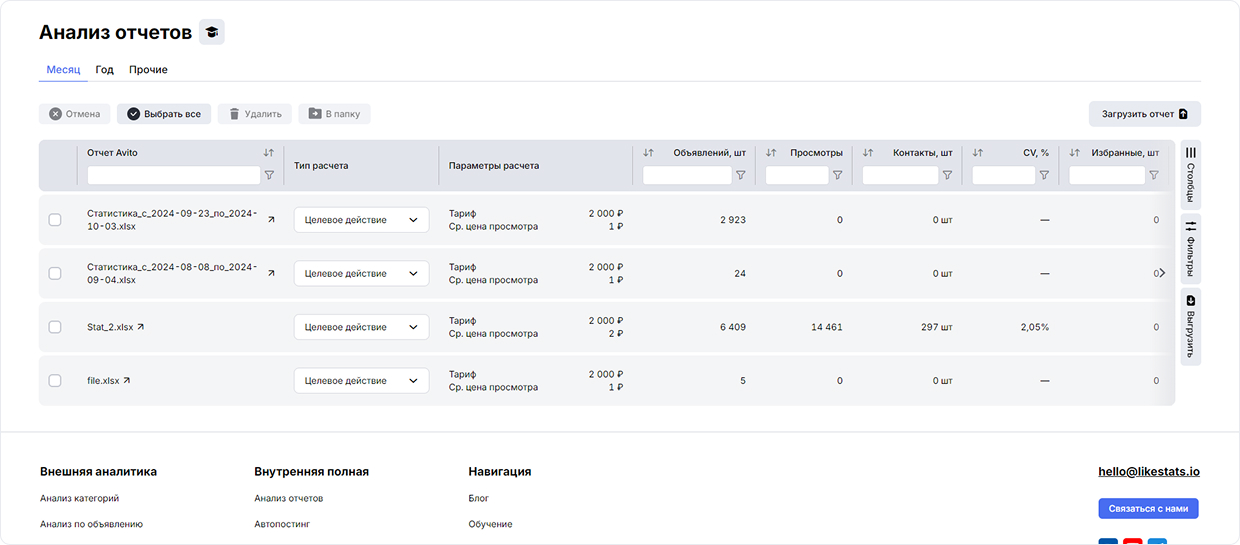
Task: Switch to the Прочие tab
Action: click(148, 70)
